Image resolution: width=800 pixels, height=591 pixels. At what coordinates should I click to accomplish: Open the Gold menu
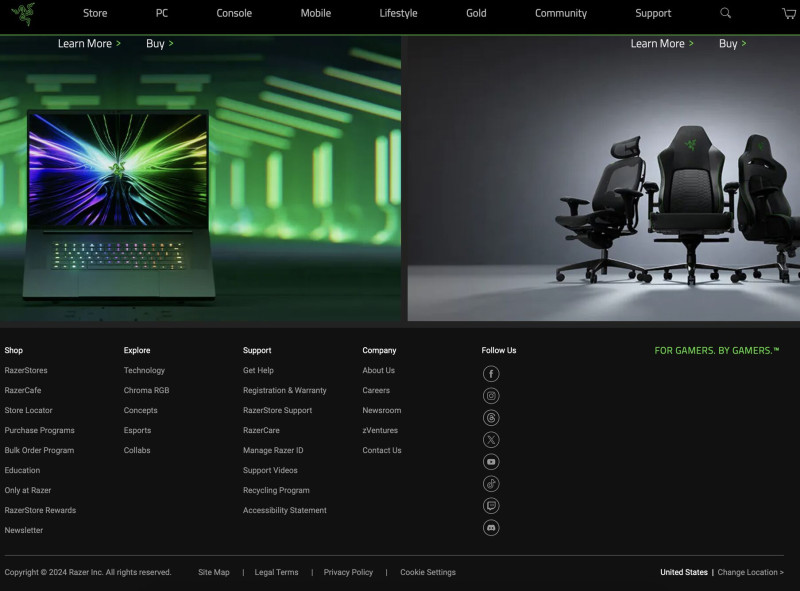(x=476, y=13)
